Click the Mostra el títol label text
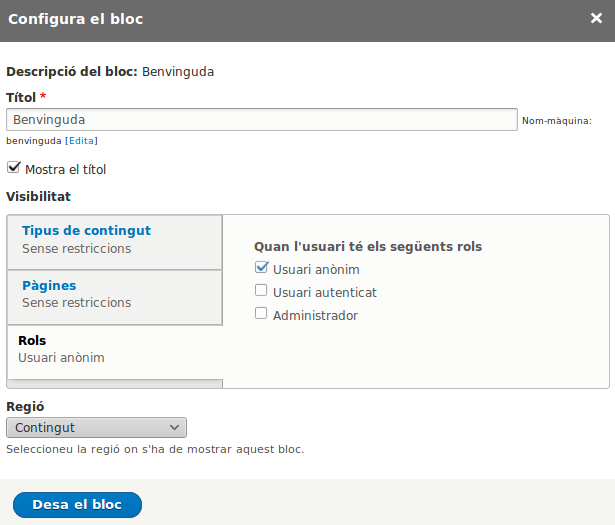Screen dimensions: 615x525 (65, 170)
